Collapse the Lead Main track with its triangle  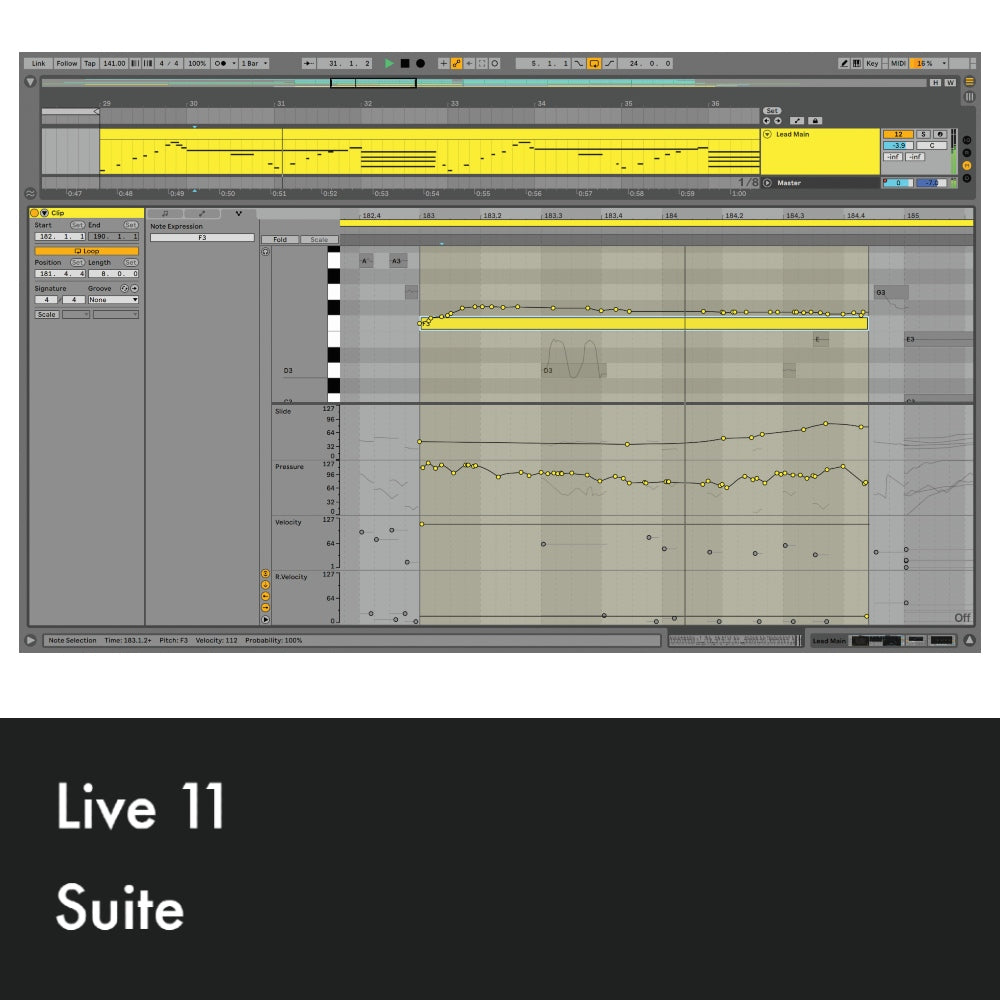coord(767,134)
